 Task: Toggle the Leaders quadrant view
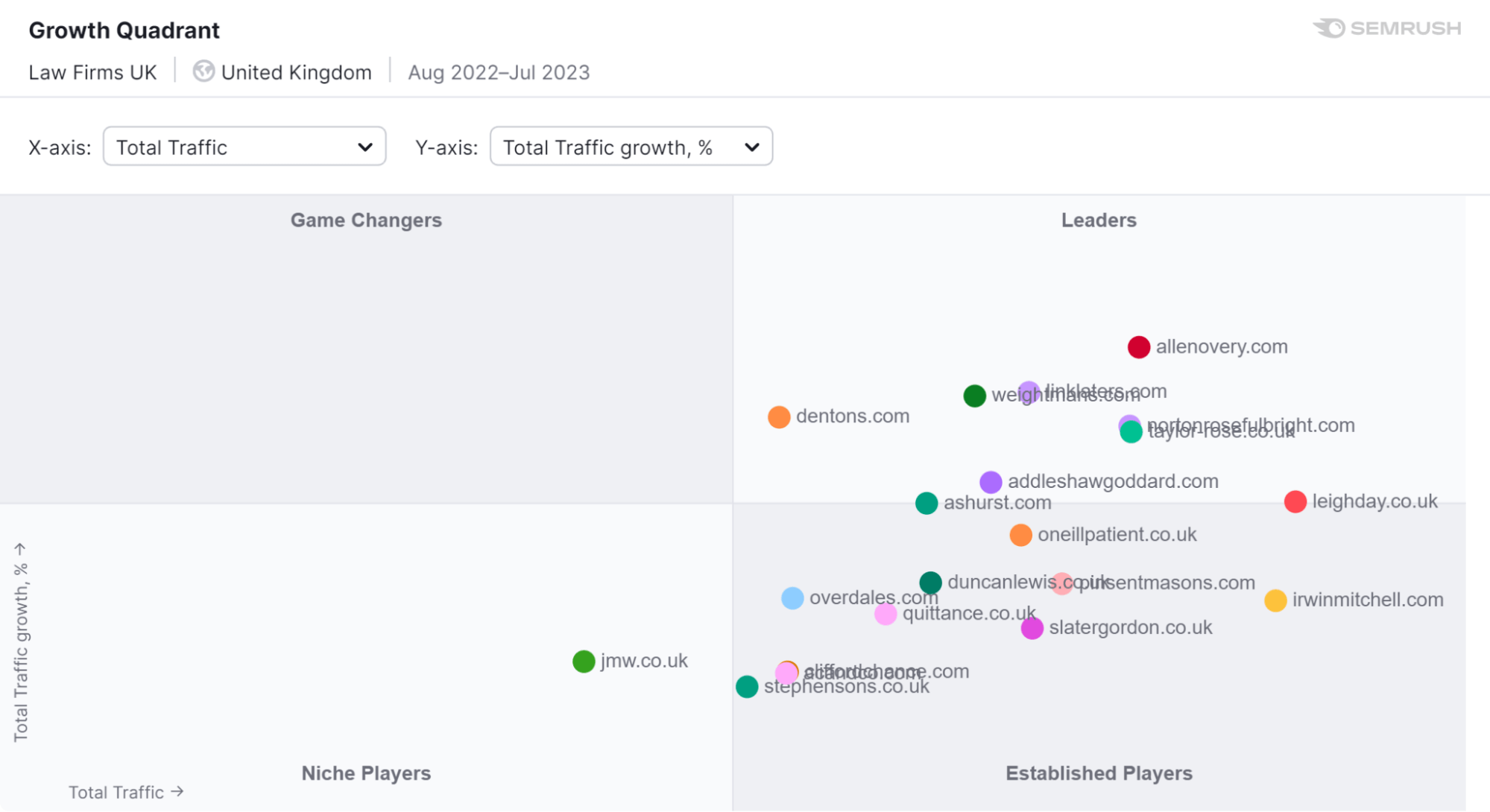coord(1098,220)
